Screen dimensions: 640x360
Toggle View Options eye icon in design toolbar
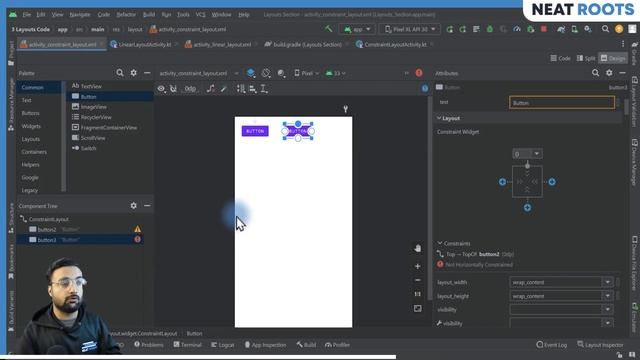pyautogui.click(x=161, y=89)
